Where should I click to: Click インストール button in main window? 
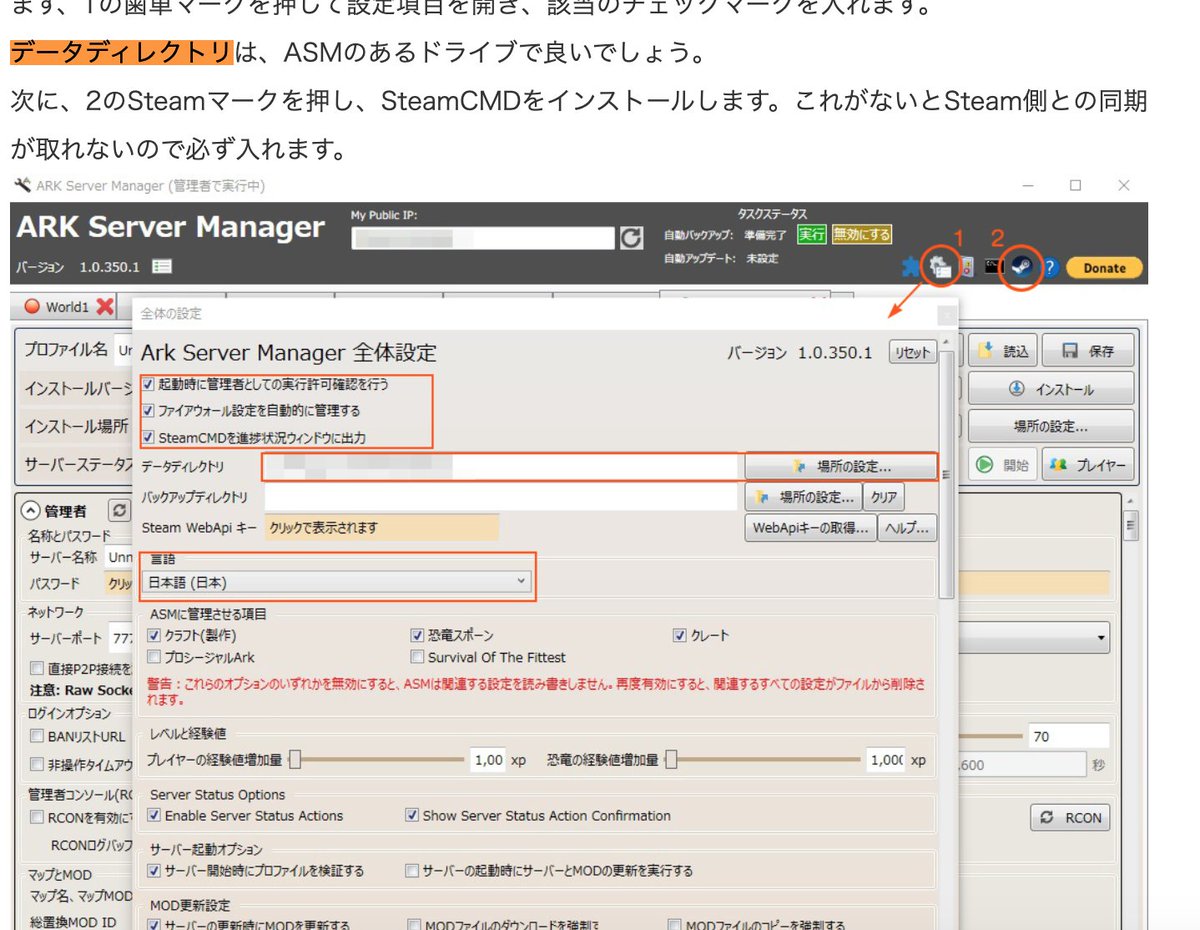click(1051, 389)
